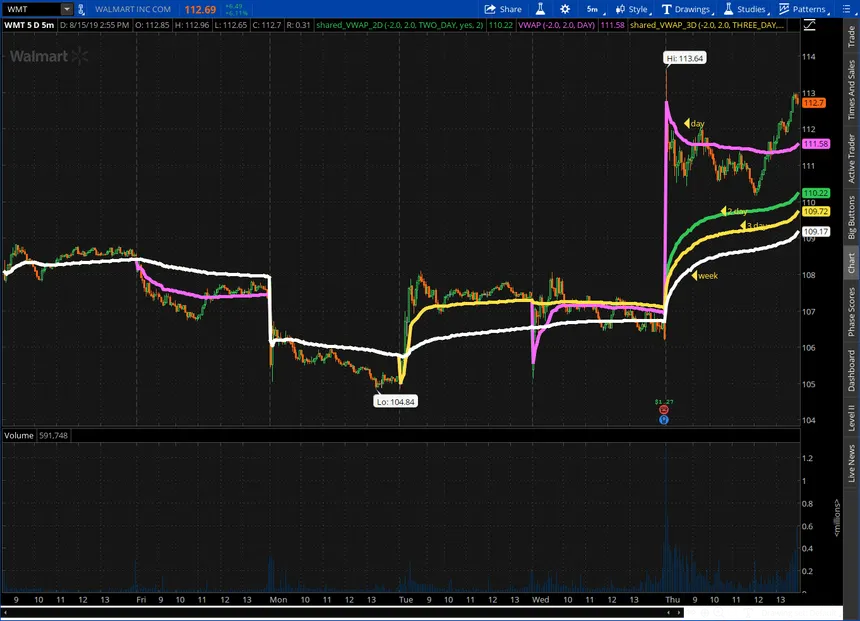This screenshot has height=621, width=860.
Task: Click the scroll left arrow on time axis
Action: pyautogui.click(x=5, y=612)
